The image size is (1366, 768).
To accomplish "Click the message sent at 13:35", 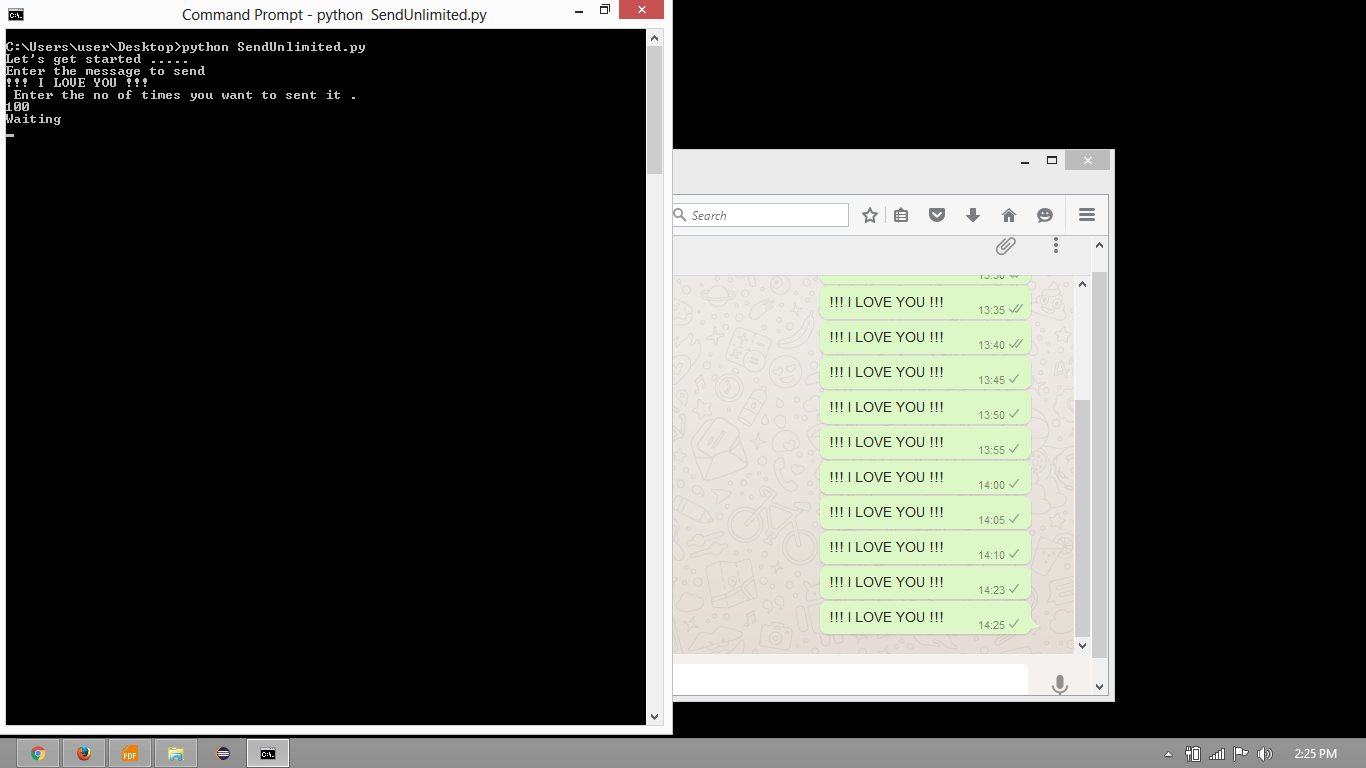I will tap(925, 303).
